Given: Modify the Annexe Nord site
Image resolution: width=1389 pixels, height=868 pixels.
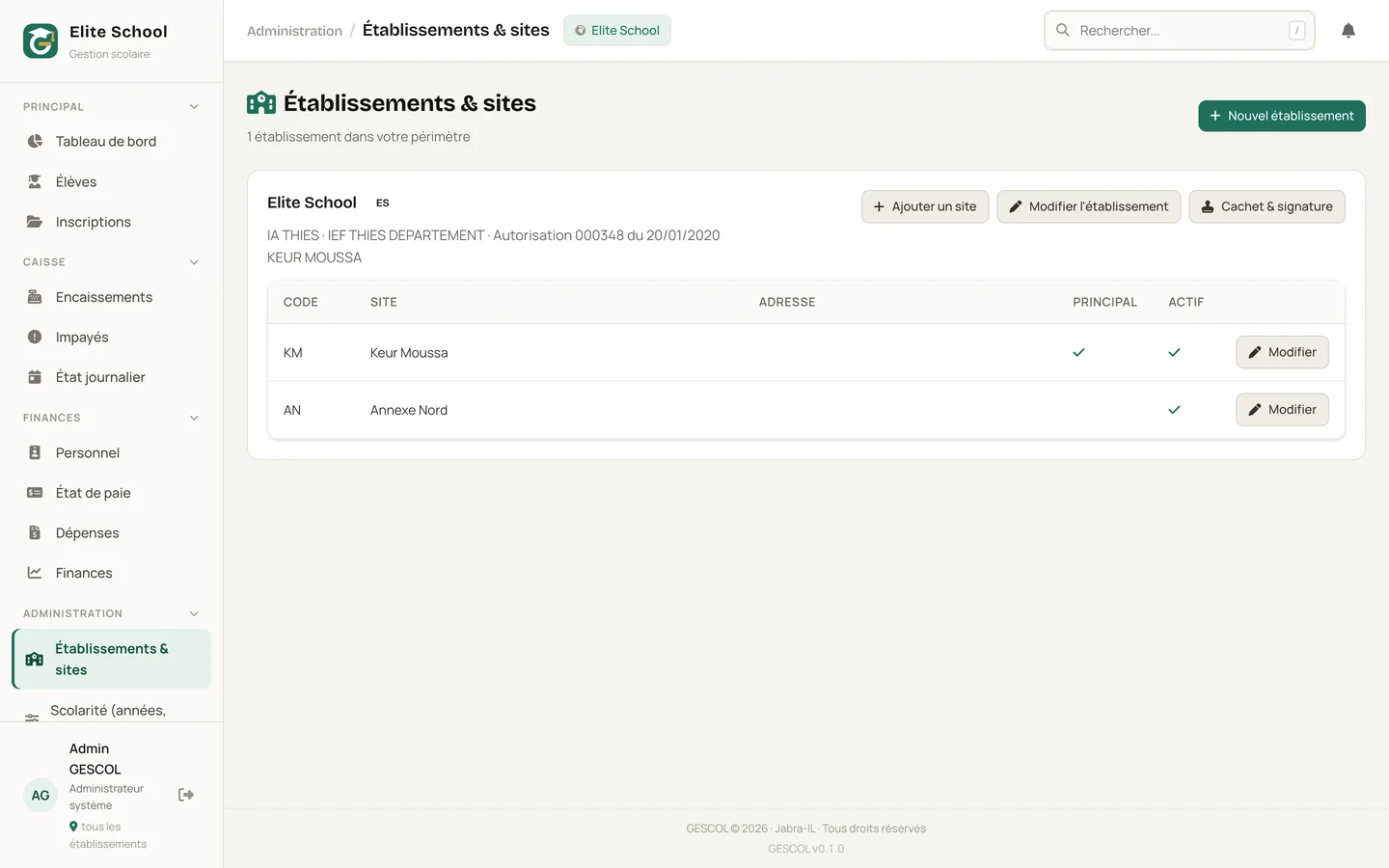Looking at the screenshot, I should pos(1283,410).
